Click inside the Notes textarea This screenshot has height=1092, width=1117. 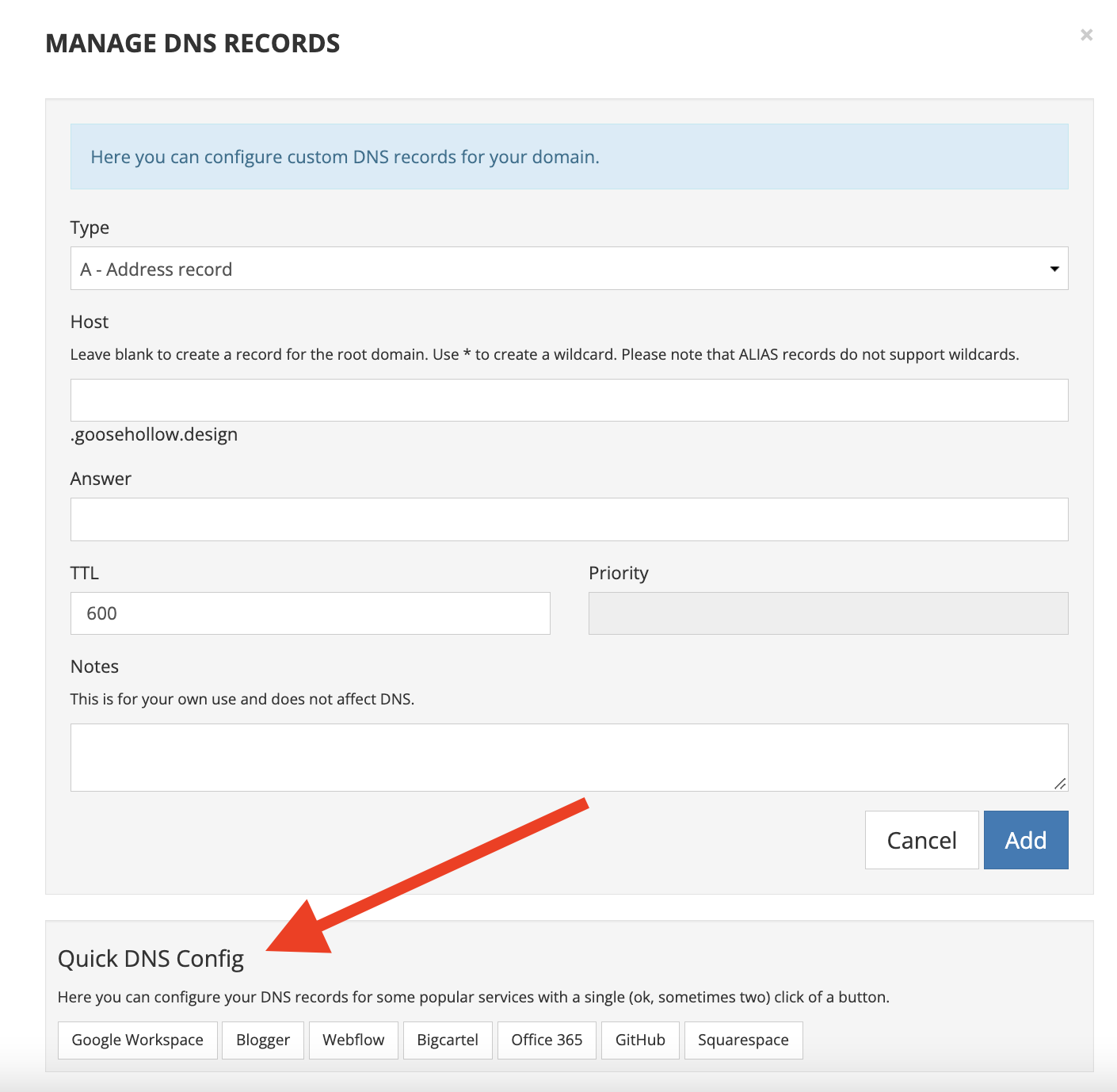point(569,757)
